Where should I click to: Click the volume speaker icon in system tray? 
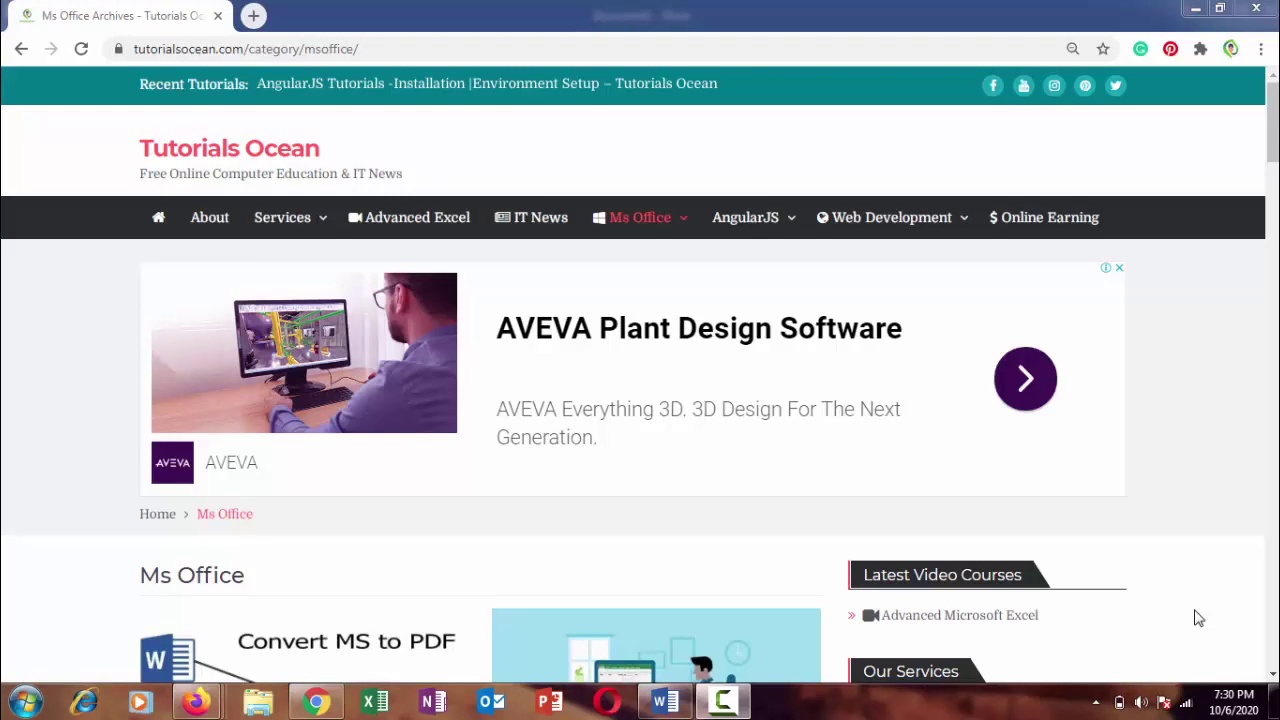pyautogui.click(x=1141, y=703)
